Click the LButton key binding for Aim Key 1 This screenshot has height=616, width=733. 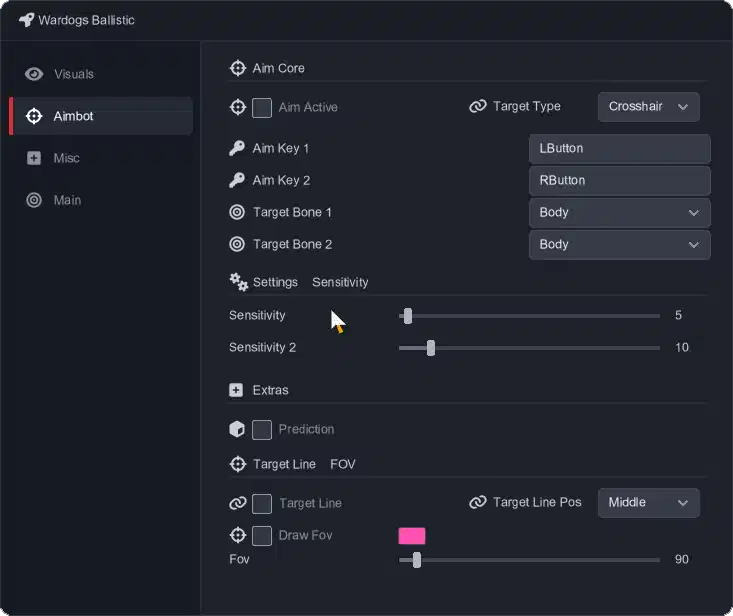coord(619,149)
